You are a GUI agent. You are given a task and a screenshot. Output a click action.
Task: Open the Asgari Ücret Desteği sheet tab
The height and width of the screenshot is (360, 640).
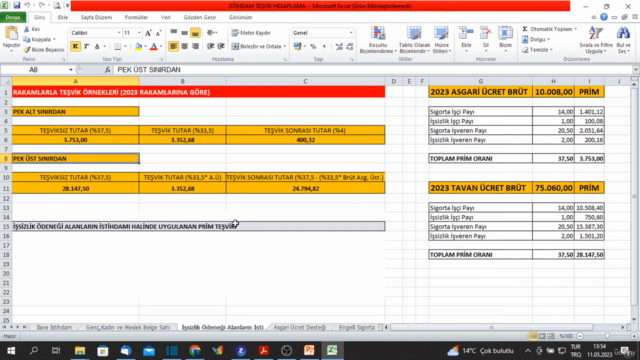pyautogui.click(x=300, y=327)
